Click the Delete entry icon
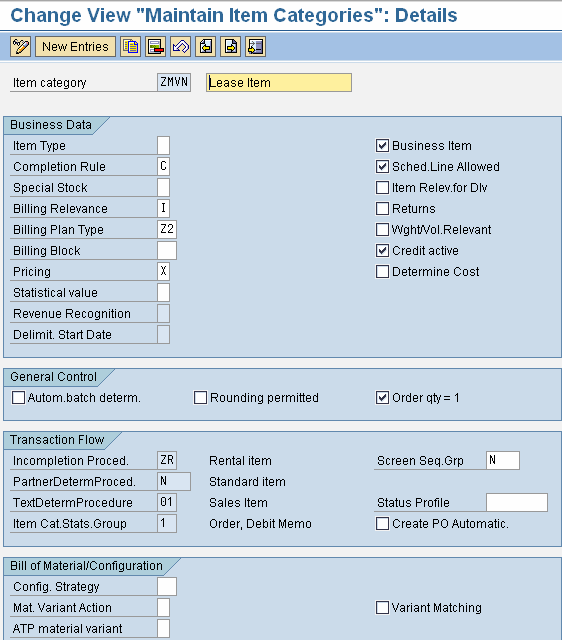The width and height of the screenshot is (562, 640). [155, 47]
